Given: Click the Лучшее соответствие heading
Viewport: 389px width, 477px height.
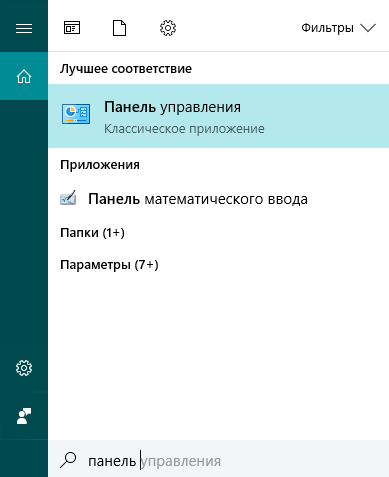Looking at the screenshot, I should coord(126,69).
